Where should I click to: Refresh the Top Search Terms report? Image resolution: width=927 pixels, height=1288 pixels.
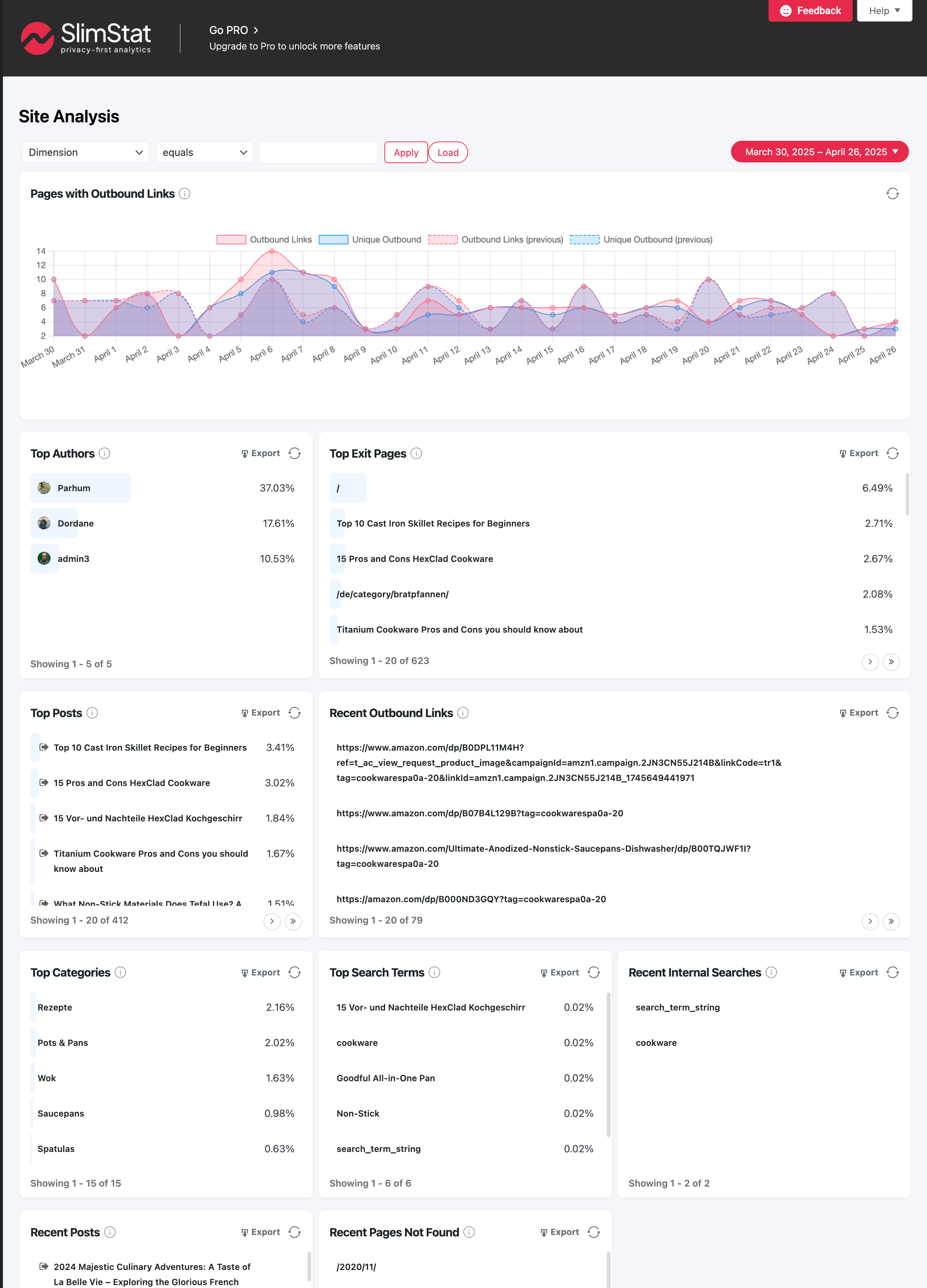(x=593, y=972)
